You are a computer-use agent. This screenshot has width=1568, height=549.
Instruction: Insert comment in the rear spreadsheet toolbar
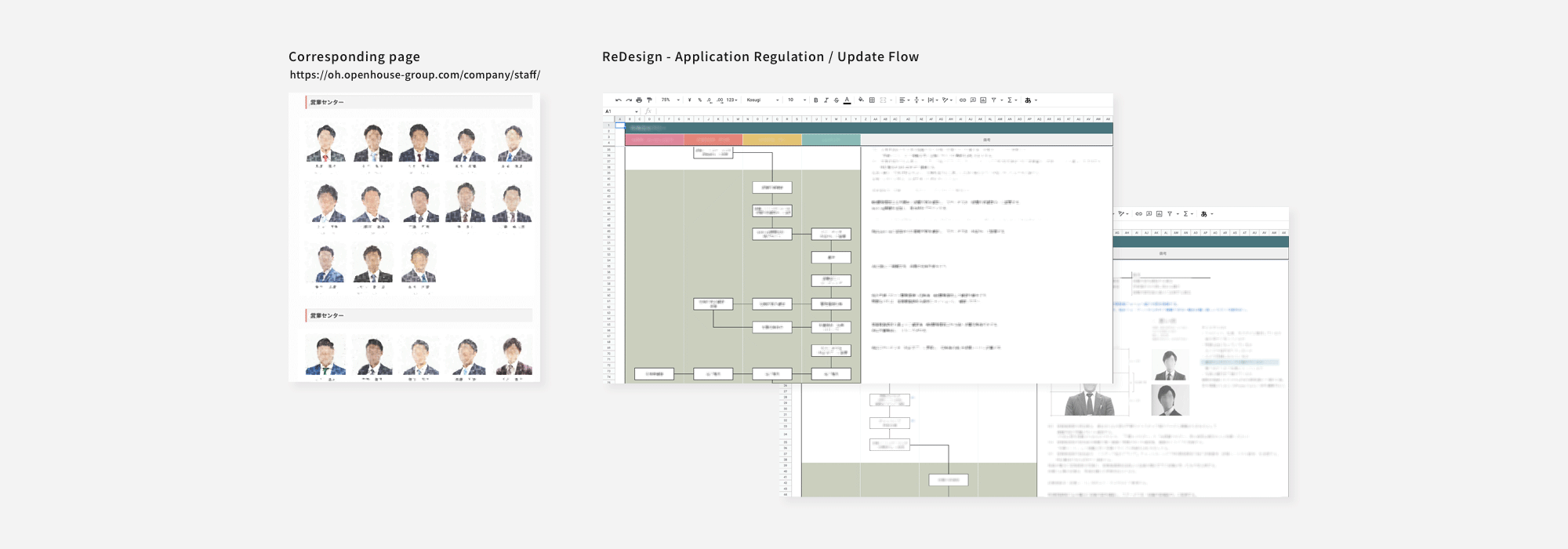[x=1149, y=213]
